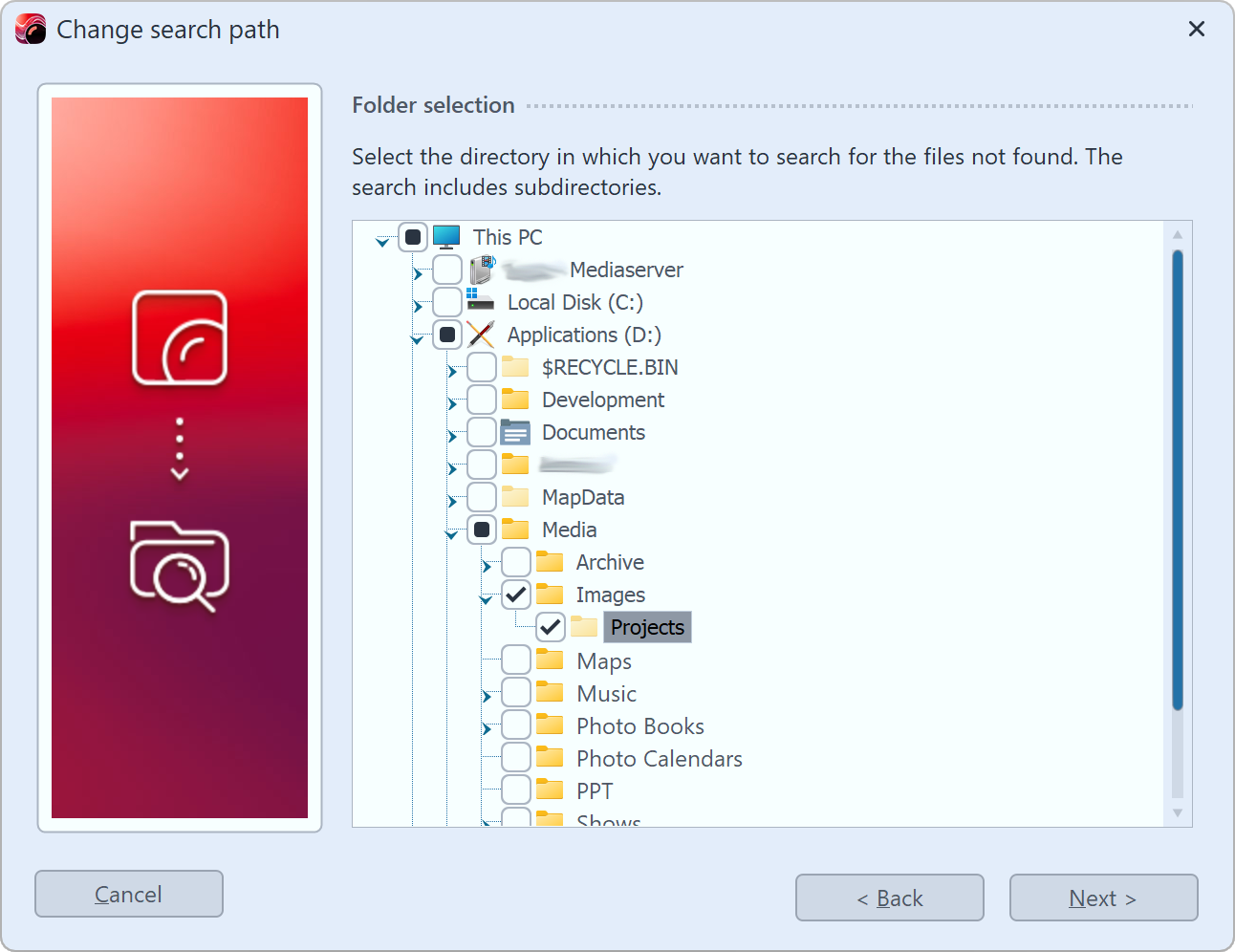The image size is (1235, 952).
Task: Click the Media folder icon
Action: coord(516,529)
